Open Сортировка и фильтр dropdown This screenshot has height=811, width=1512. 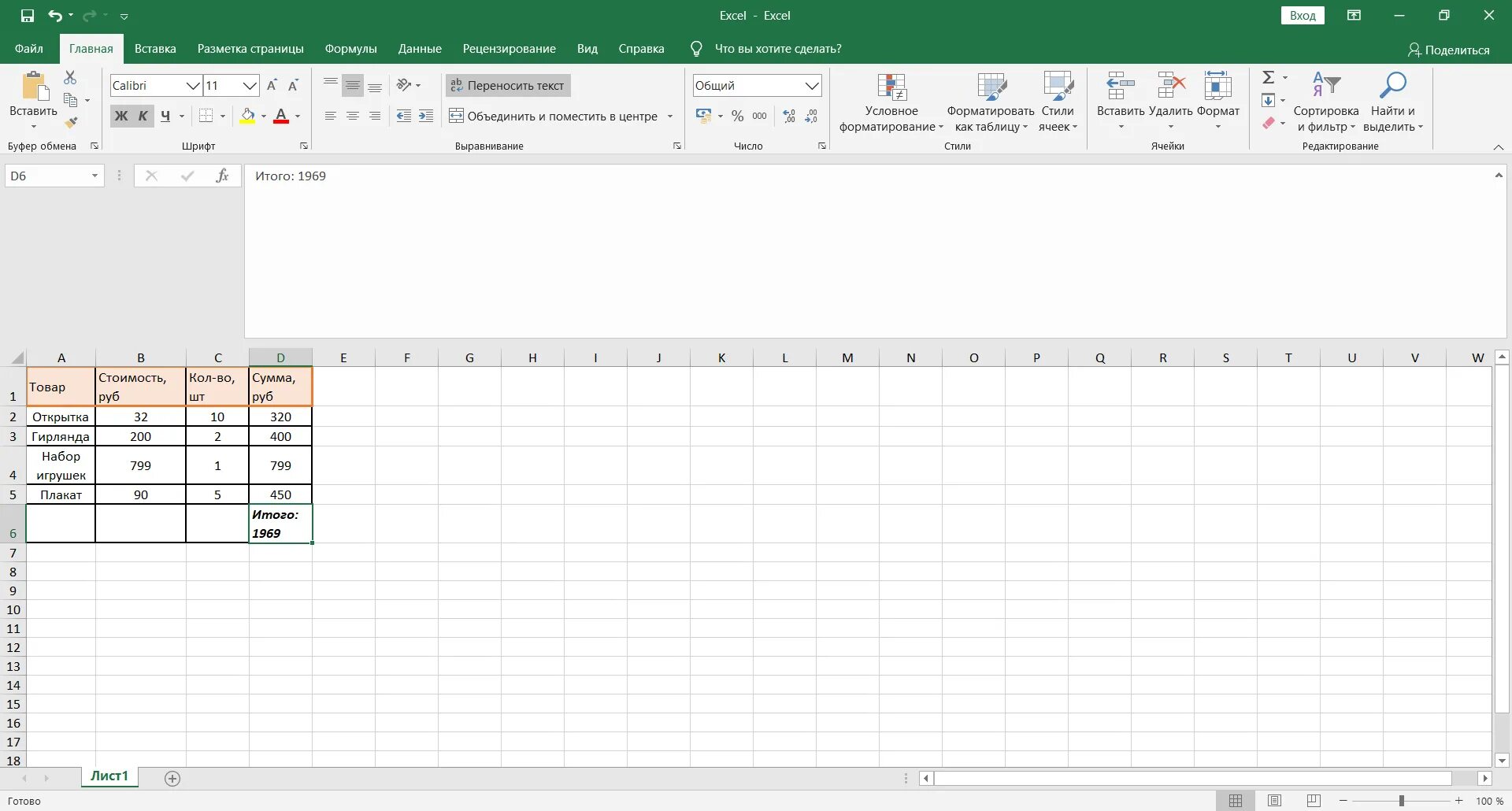coord(1325,103)
